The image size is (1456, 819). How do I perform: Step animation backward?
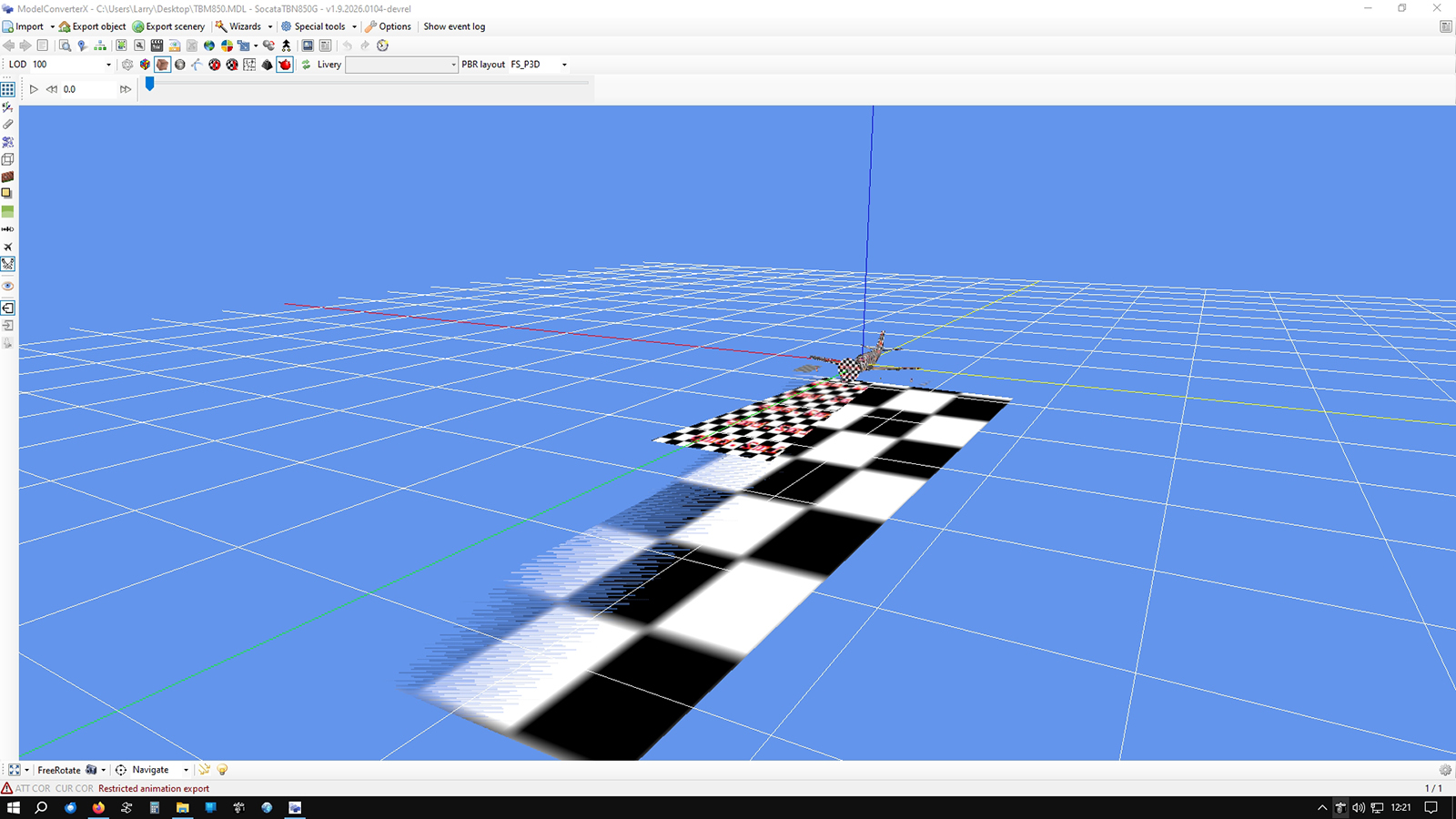click(x=52, y=89)
